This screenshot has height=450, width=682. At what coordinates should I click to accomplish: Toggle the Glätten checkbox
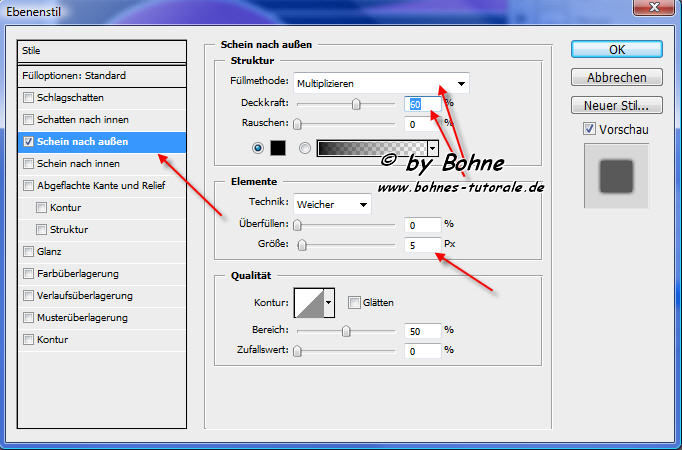[x=354, y=302]
